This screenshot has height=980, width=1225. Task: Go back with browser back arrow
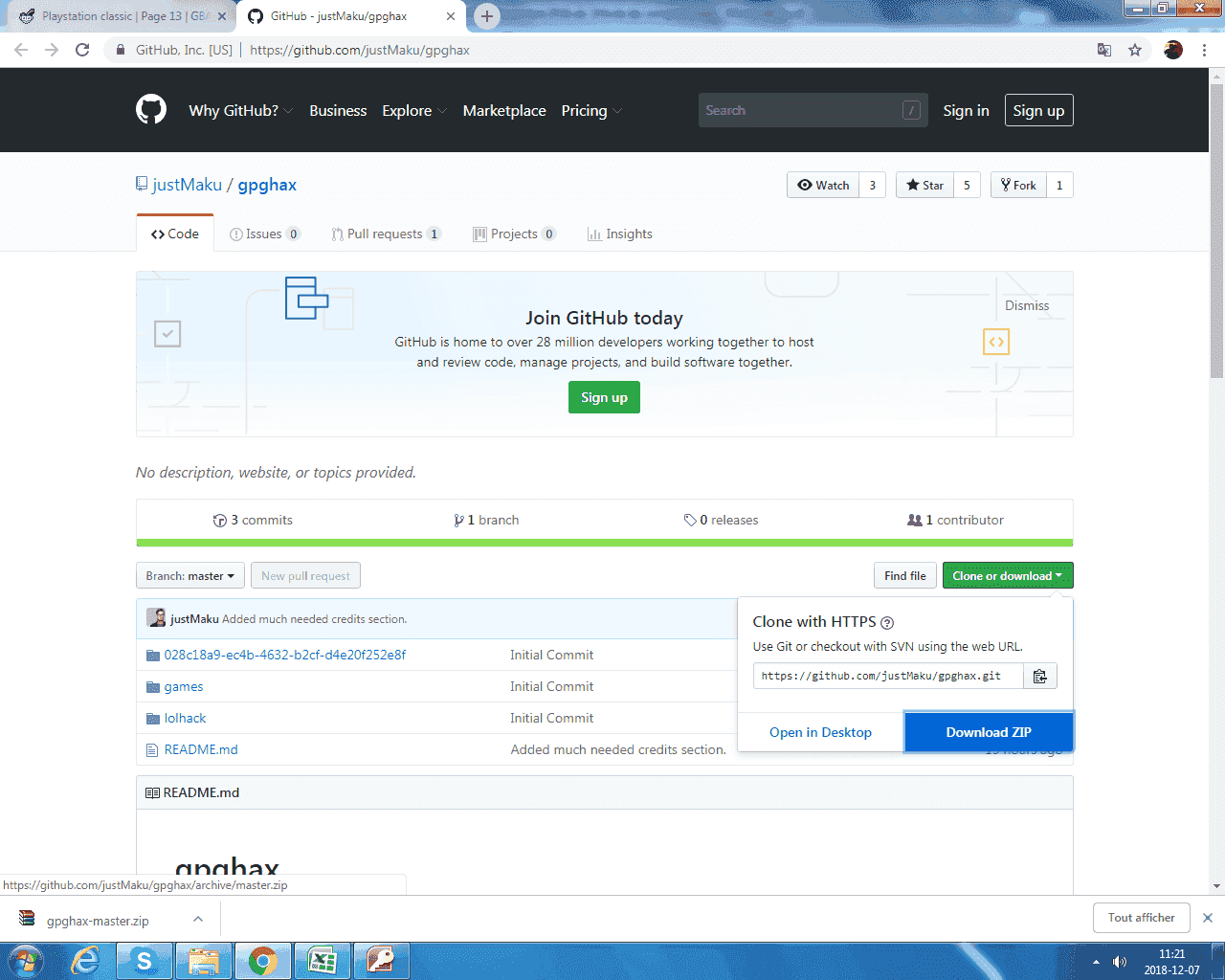tap(21, 50)
